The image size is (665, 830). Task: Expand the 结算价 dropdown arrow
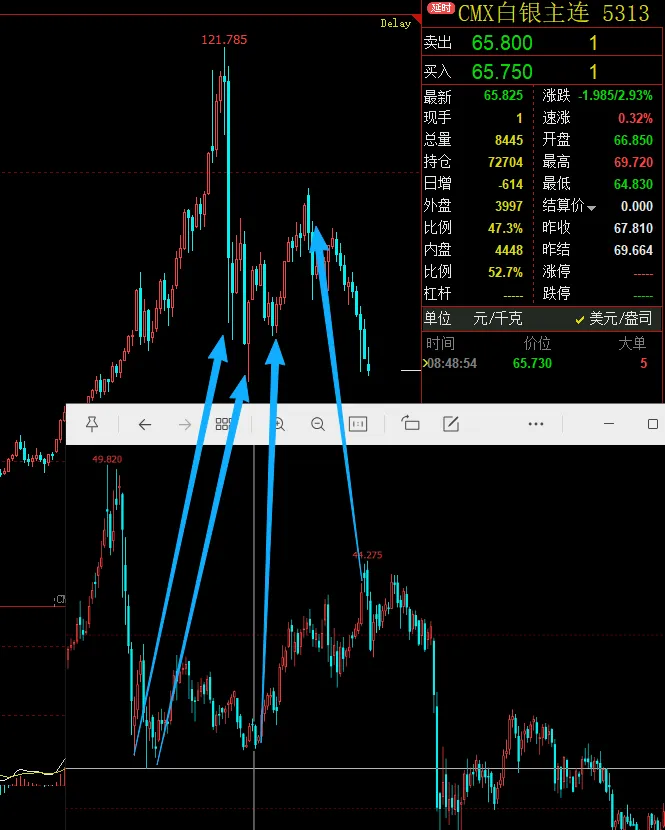tap(591, 208)
